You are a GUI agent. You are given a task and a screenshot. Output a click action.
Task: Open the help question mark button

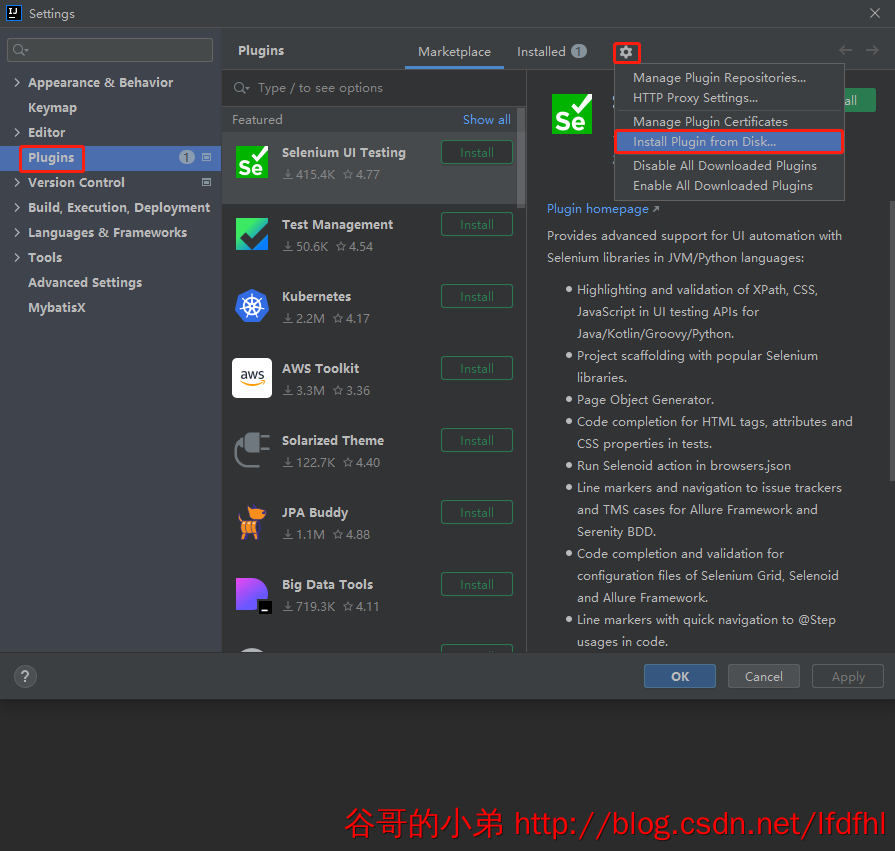coord(25,677)
